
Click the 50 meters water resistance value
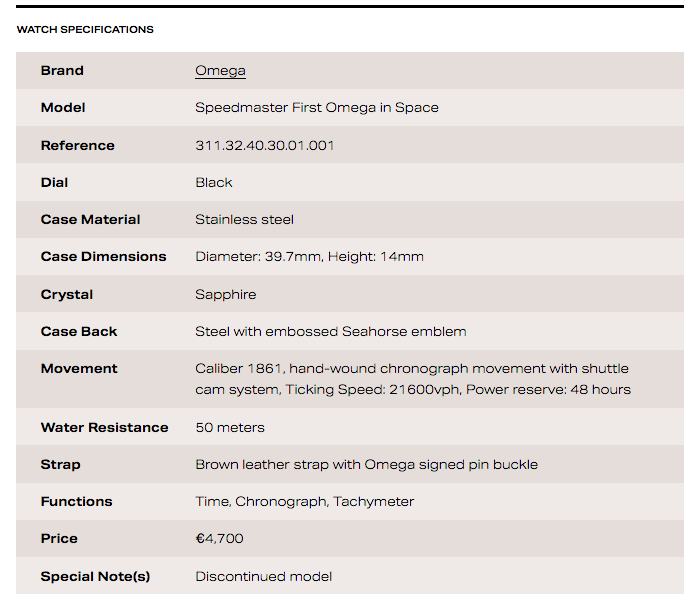point(230,428)
